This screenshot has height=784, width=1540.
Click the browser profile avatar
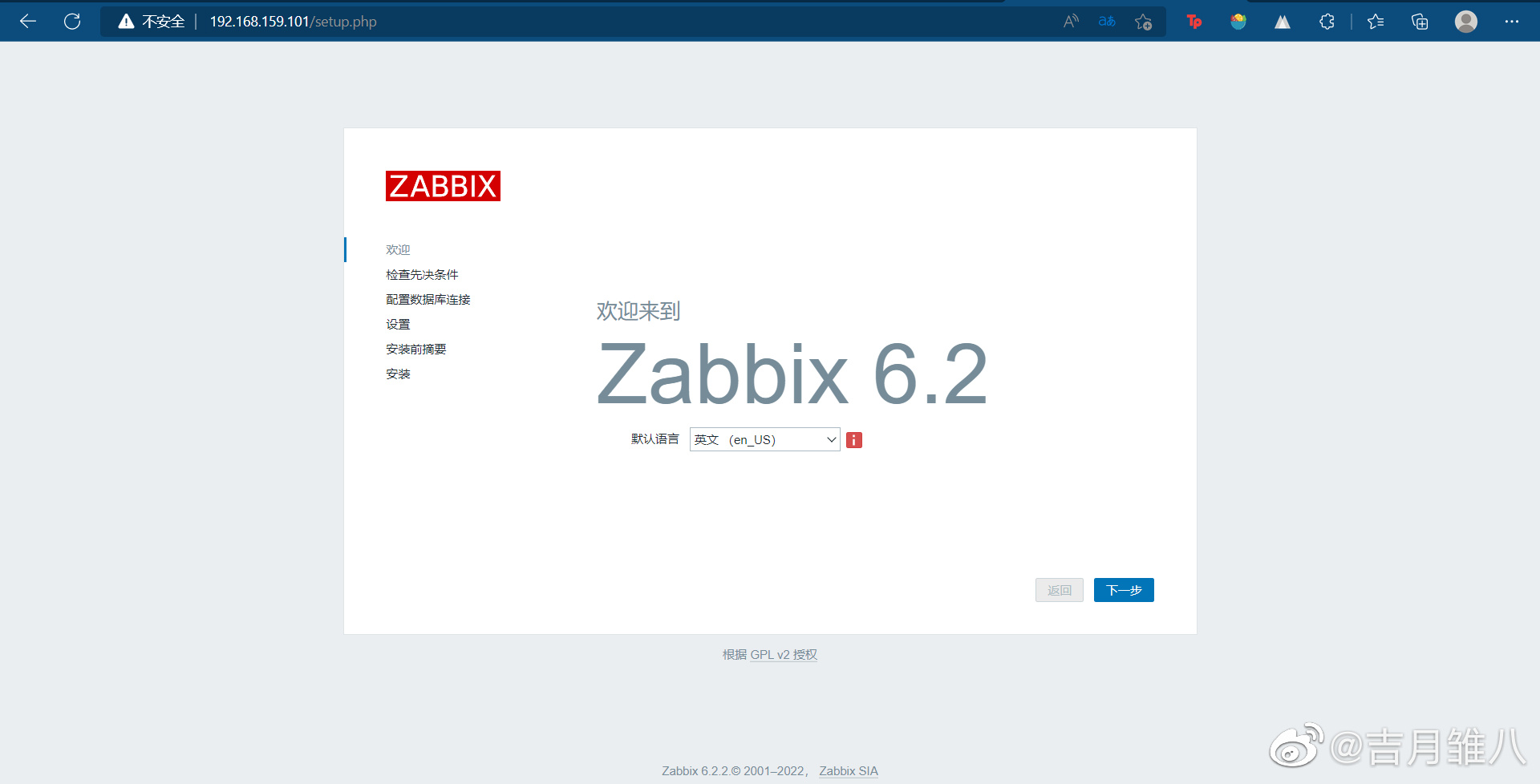pos(1466,22)
